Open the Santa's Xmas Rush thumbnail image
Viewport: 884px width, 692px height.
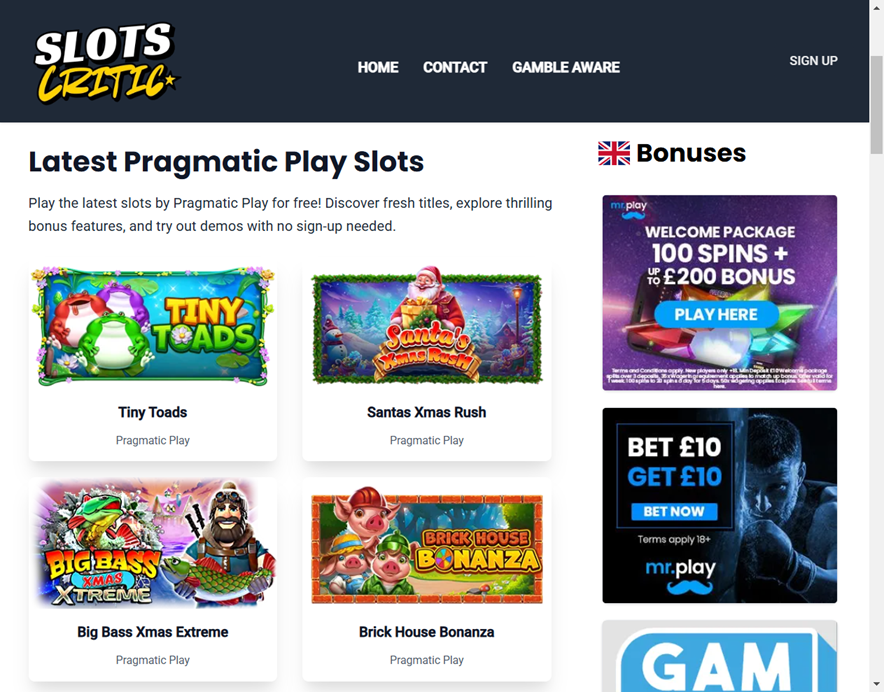[x=427, y=325]
